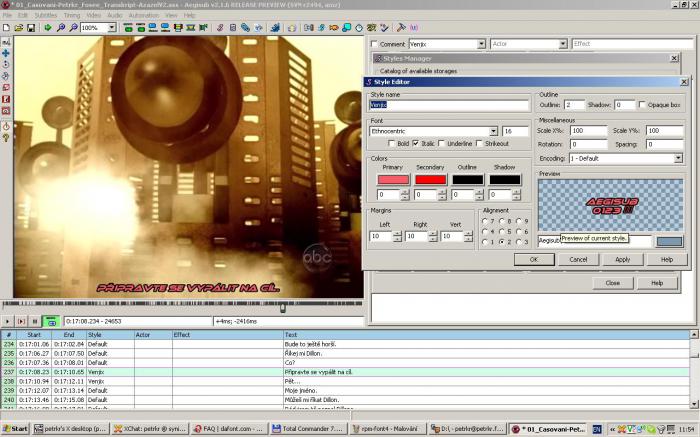Enable the Opaque box checkbox
The height and width of the screenshot is (437, 700).
tap(642, 104)
